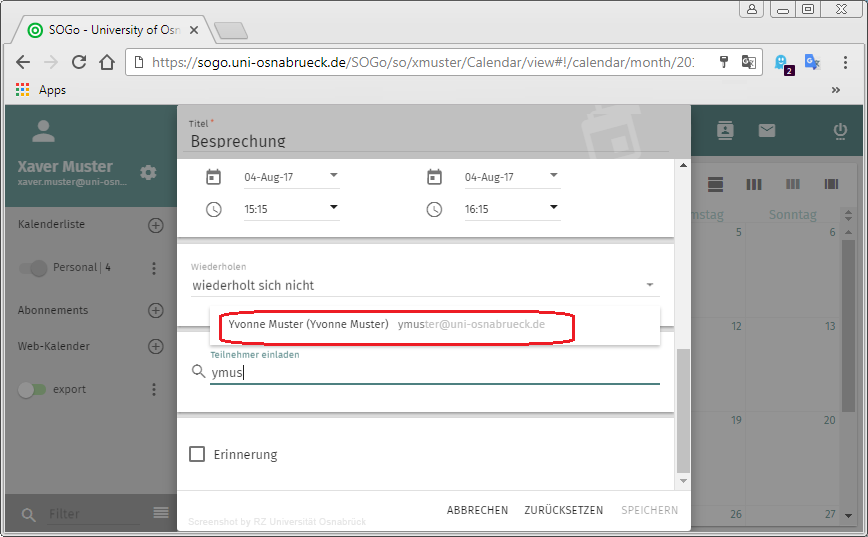868x537 pixels.
Task: Open the export calendar options menu
Action: pyautogui.click(x=154, y=390)
